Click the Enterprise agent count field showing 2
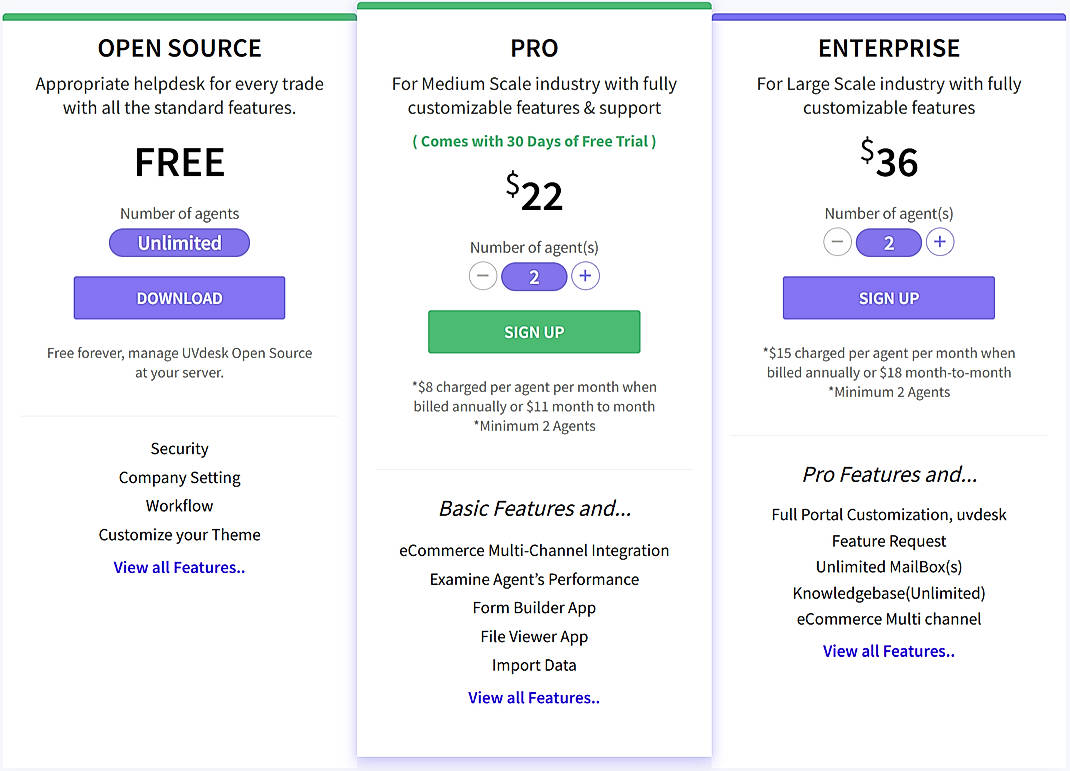The width and height of the screenshot is (1070, 771). tap(888, 242)
